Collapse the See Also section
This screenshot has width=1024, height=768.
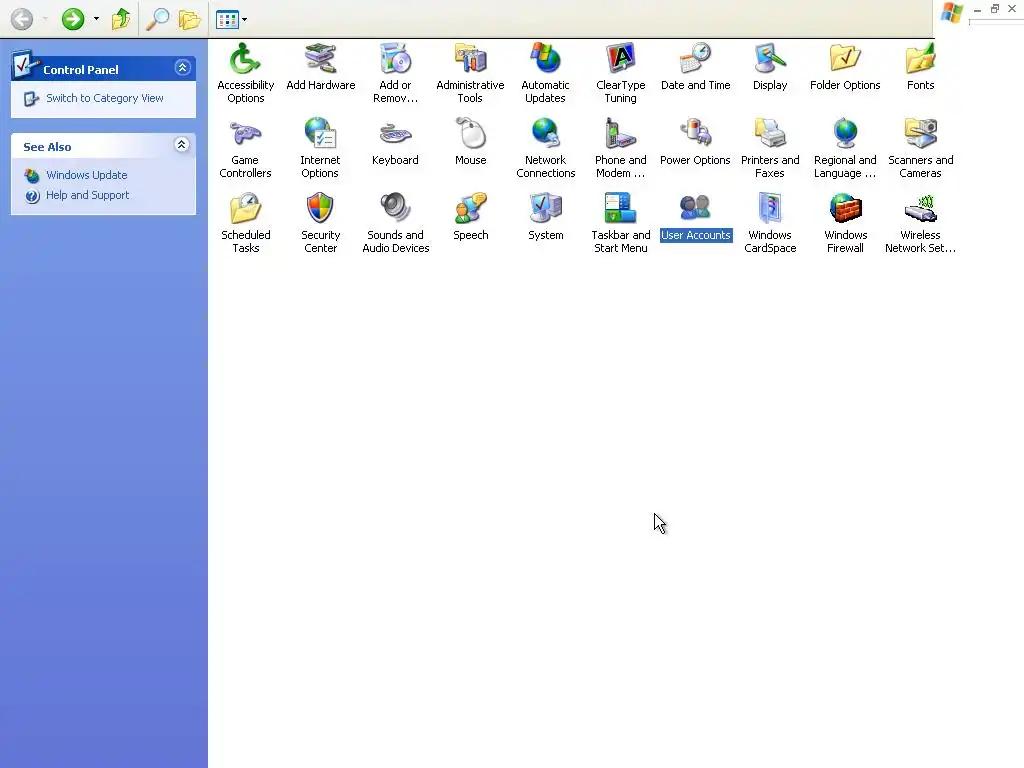tap(182, 144)
